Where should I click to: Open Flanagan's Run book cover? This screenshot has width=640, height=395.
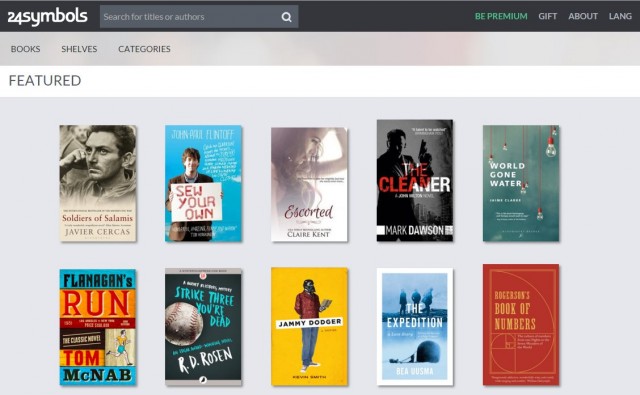point(98,327)
